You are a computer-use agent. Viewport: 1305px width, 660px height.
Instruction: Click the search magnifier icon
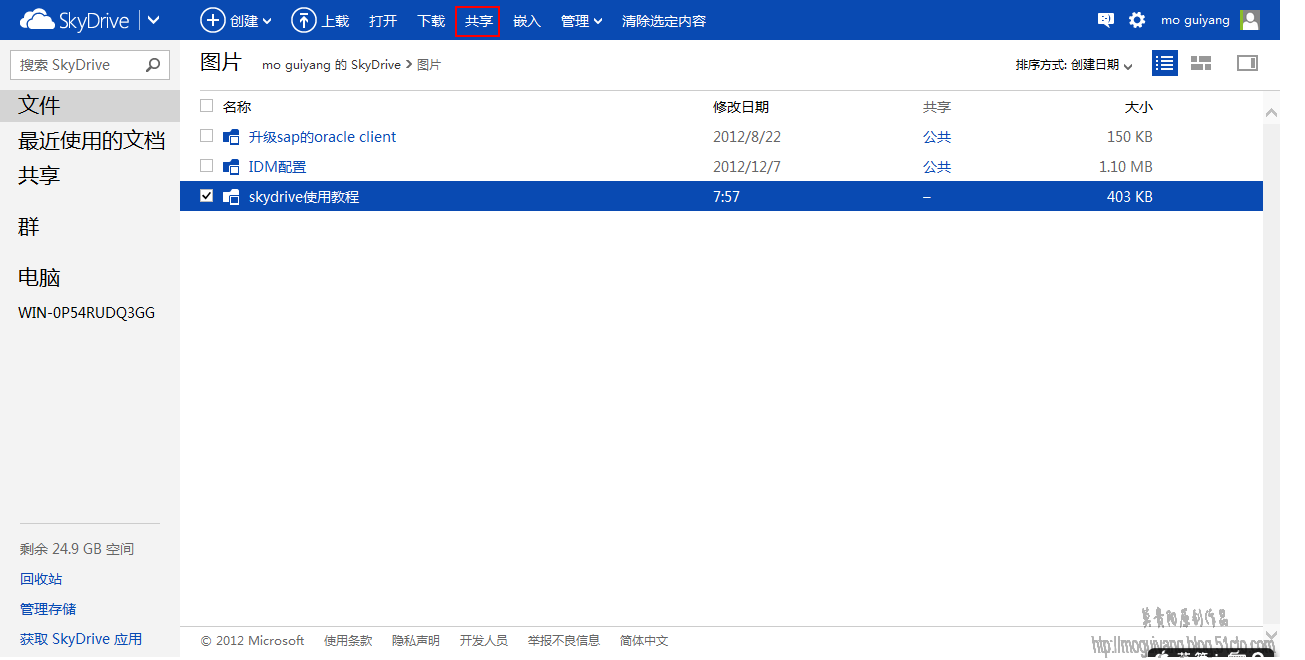tap(153, 65)
